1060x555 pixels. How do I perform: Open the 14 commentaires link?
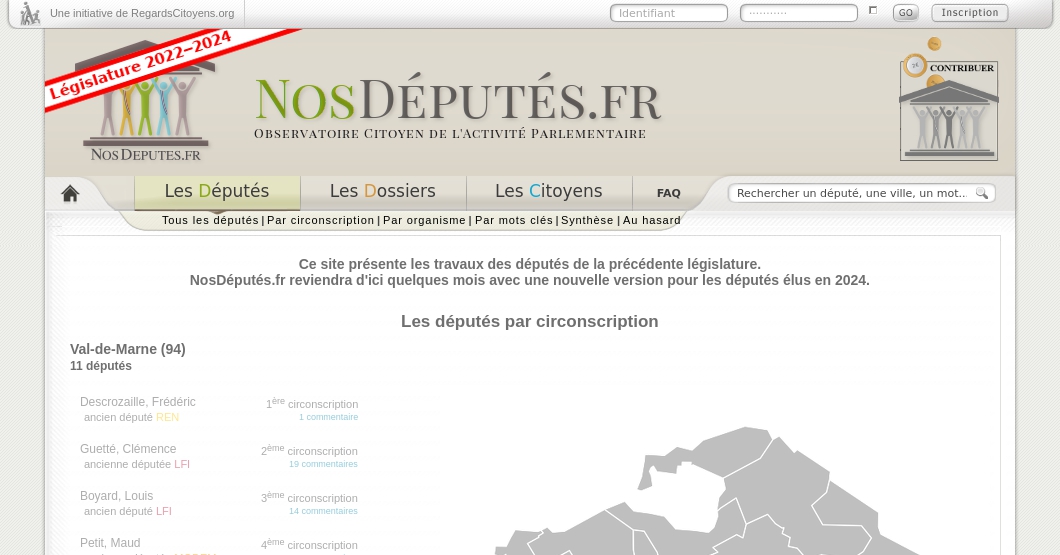[x=323, y=511]
